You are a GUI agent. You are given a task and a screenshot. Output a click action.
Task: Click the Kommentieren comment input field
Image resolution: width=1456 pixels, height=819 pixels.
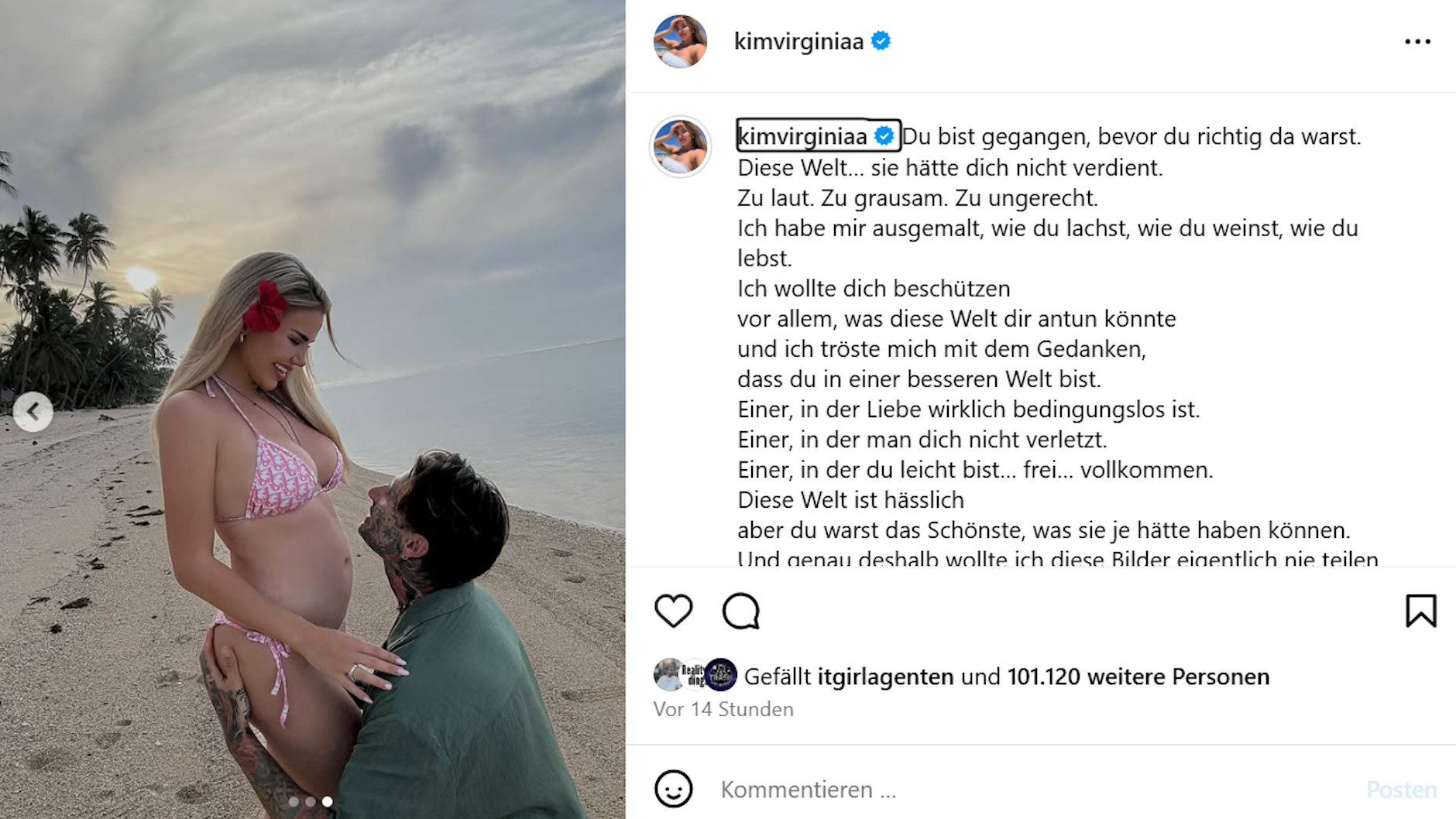1038,789
